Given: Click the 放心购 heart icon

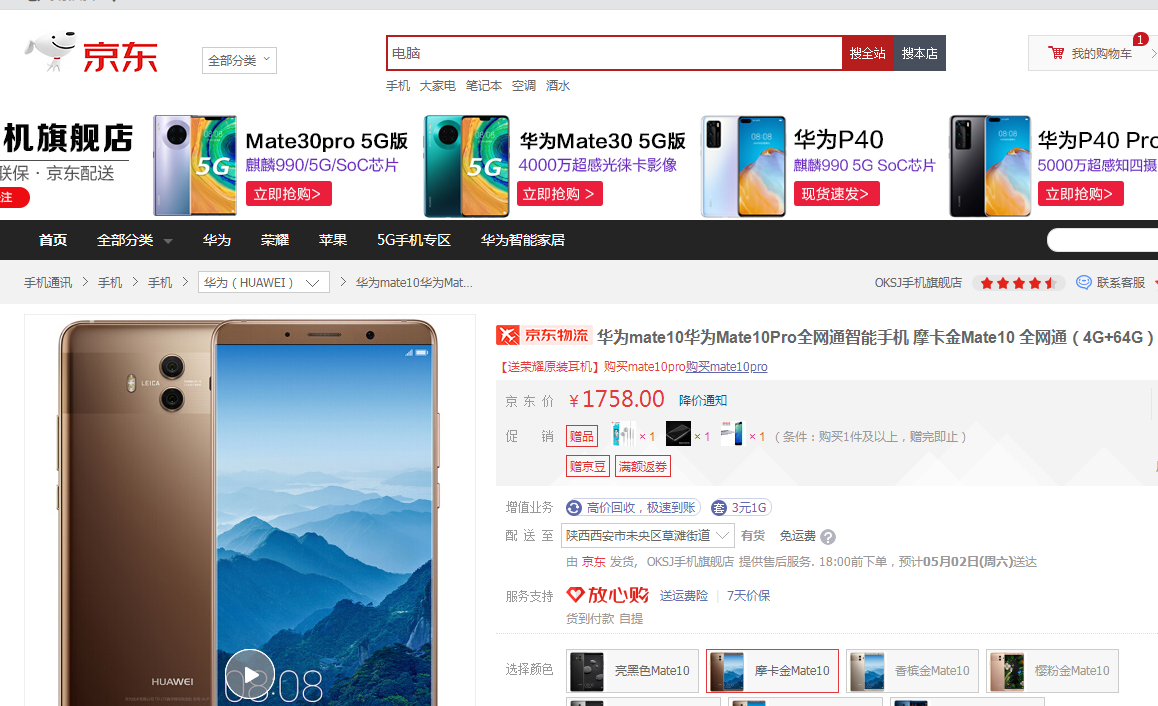Looking at the screenshot, I should [575, 594].
